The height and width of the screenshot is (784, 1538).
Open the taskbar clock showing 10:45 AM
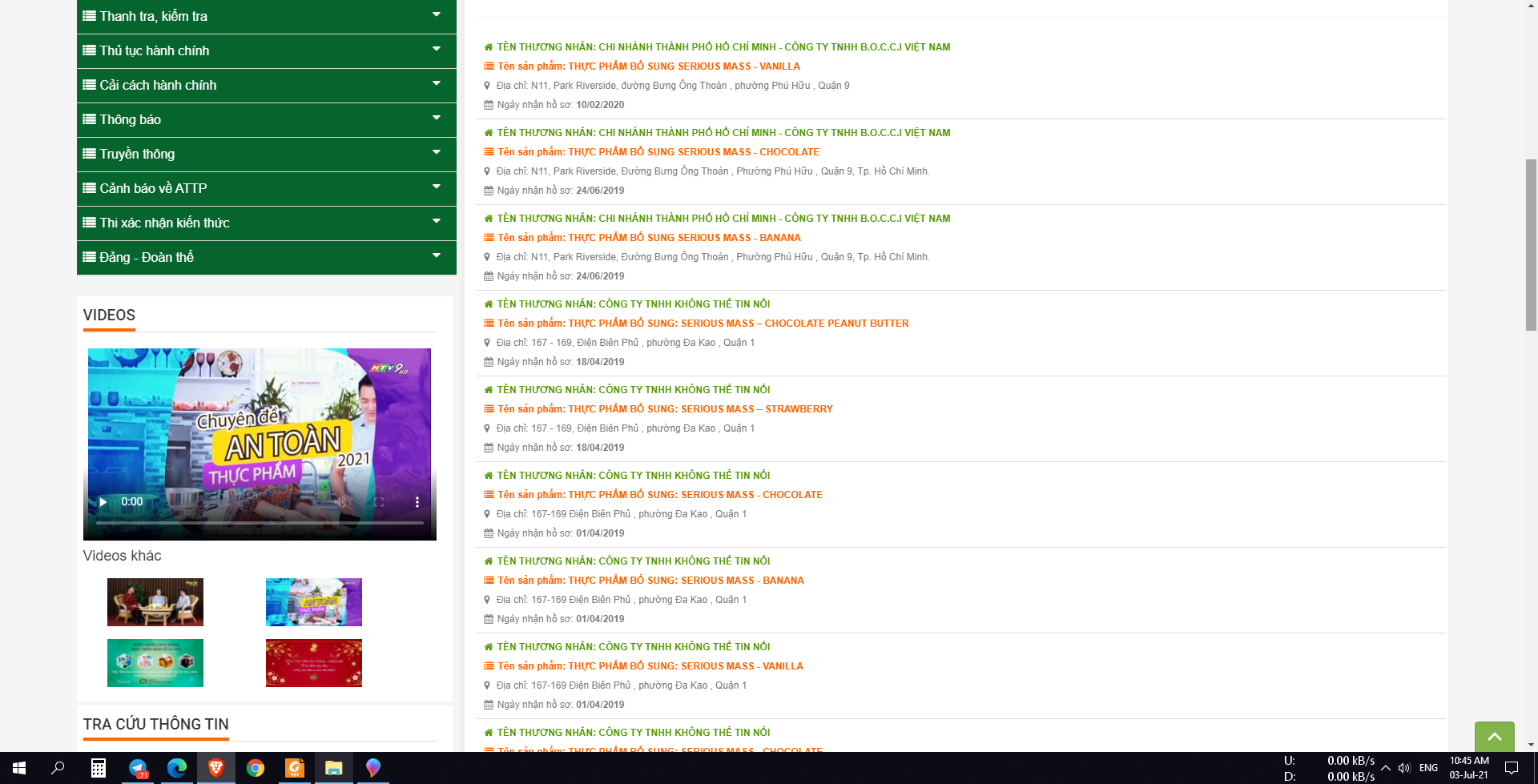click(x=1469, y=768)
